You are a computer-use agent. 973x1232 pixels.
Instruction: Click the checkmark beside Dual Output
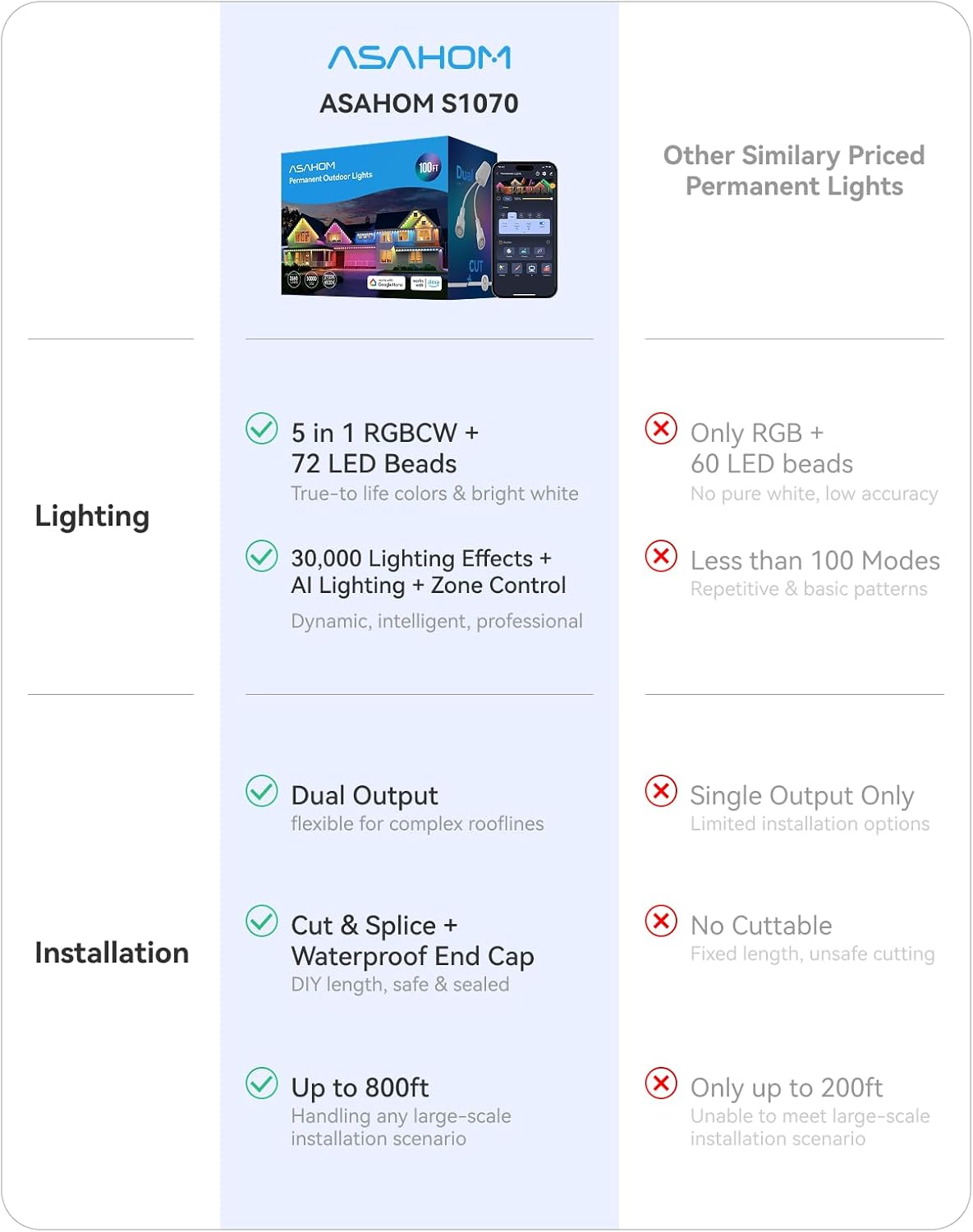[x=262, y=791]
